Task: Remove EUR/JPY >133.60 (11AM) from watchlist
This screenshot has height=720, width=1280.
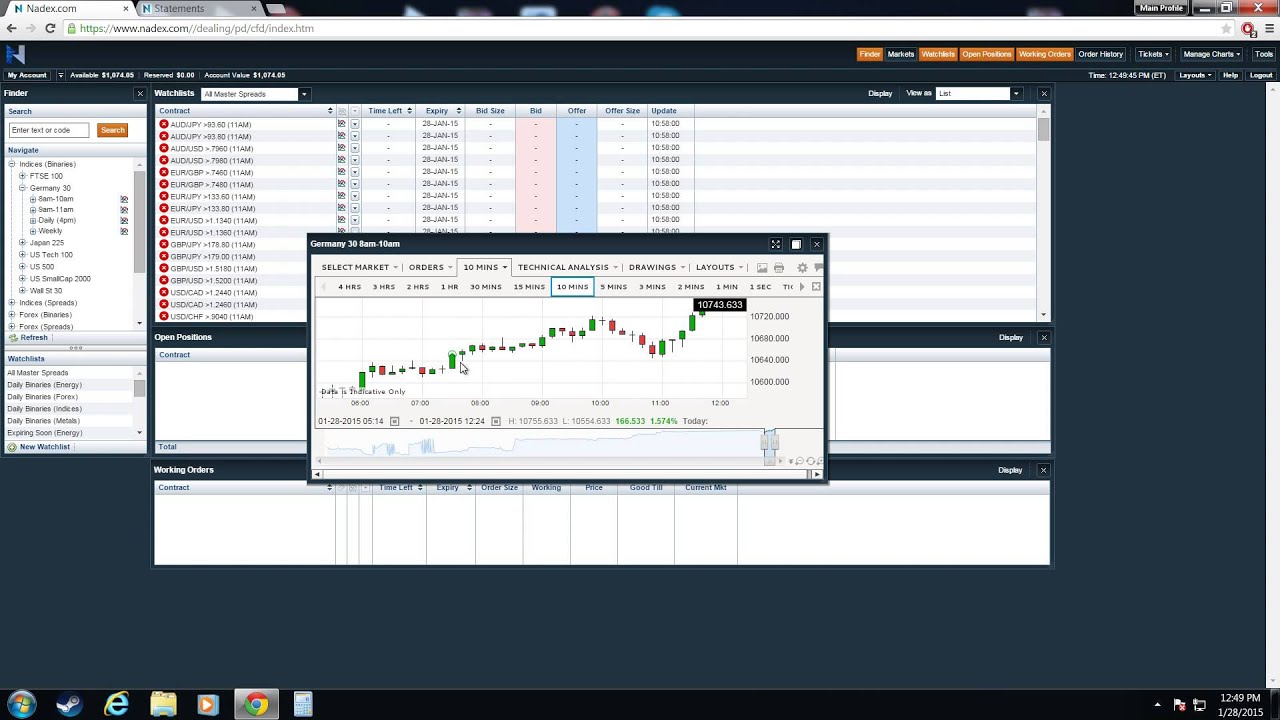Action: (164, 196)
